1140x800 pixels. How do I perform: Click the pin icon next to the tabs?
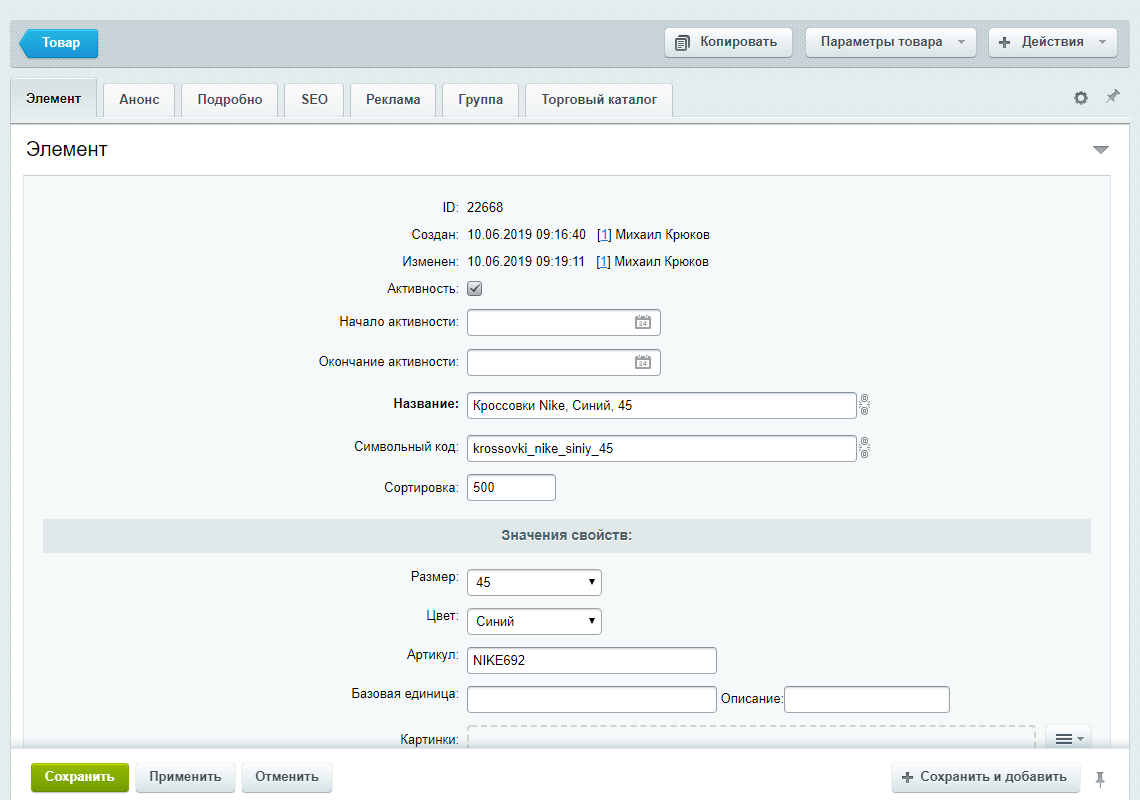tap(1112, 97)
